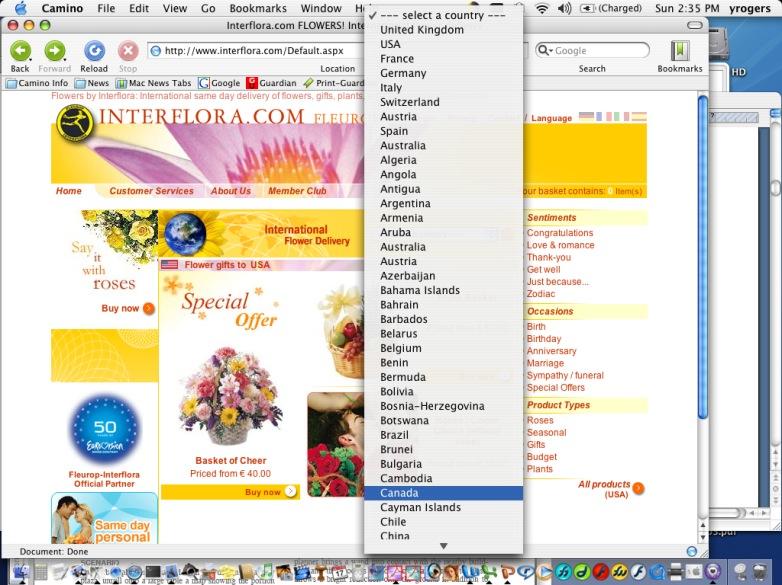Open the Camino Info bookmark folder
Viewport: 782px width, 585px height.
click(x=37, y=83)
